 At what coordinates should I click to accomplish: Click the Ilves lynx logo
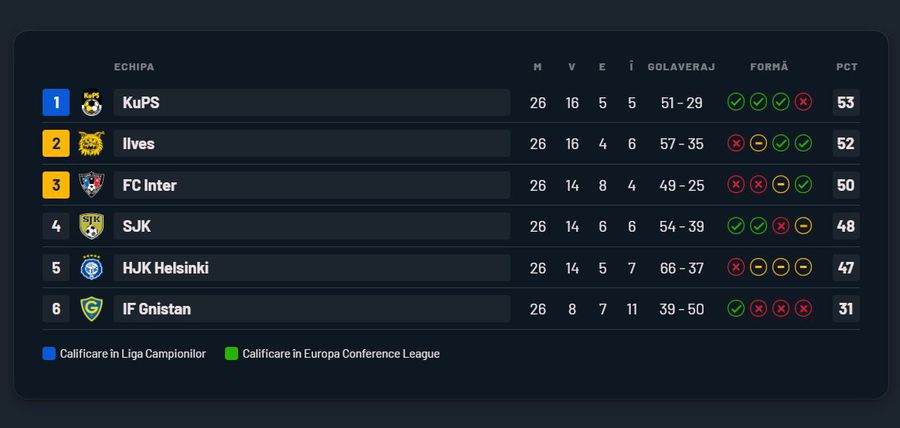[91, 144]
